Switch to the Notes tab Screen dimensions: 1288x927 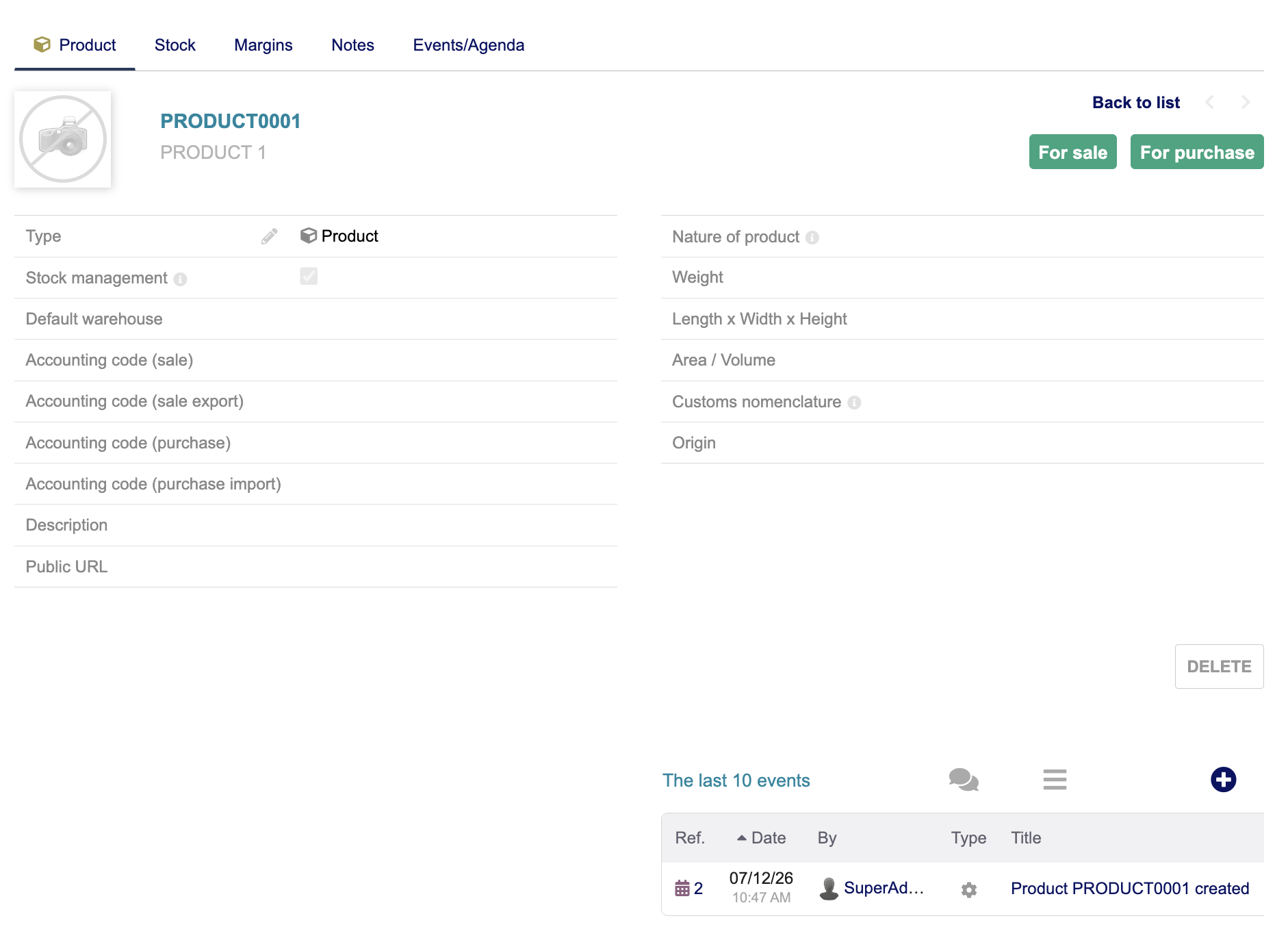(352, 45)
